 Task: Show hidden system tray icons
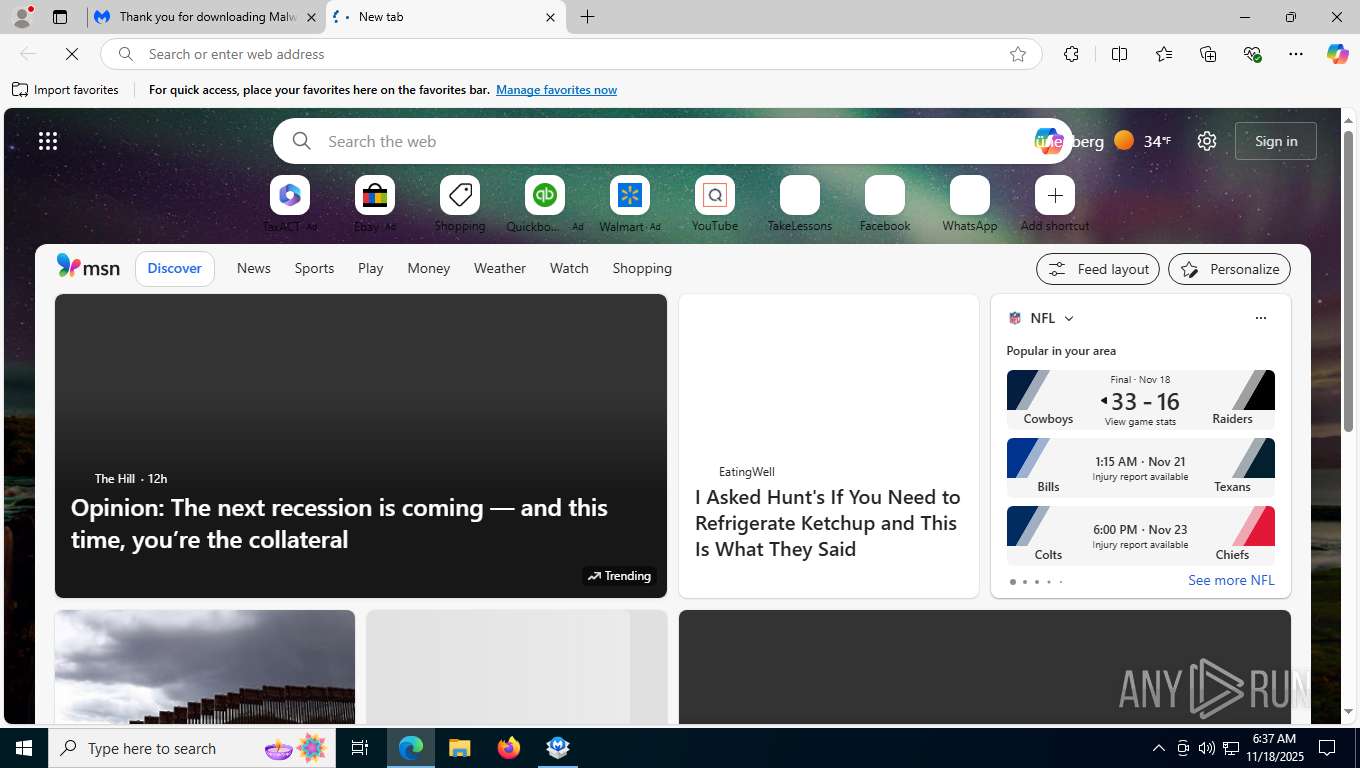click(1159, 748)
